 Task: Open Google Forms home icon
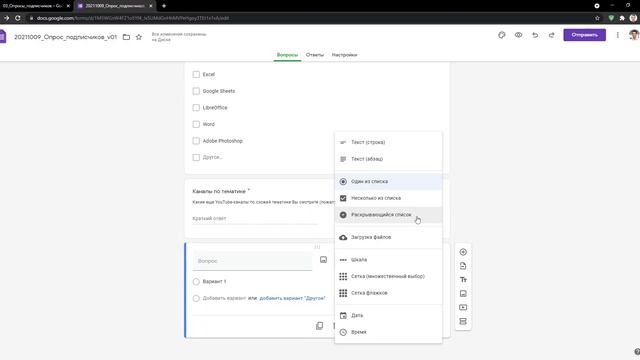click(3, 36)
